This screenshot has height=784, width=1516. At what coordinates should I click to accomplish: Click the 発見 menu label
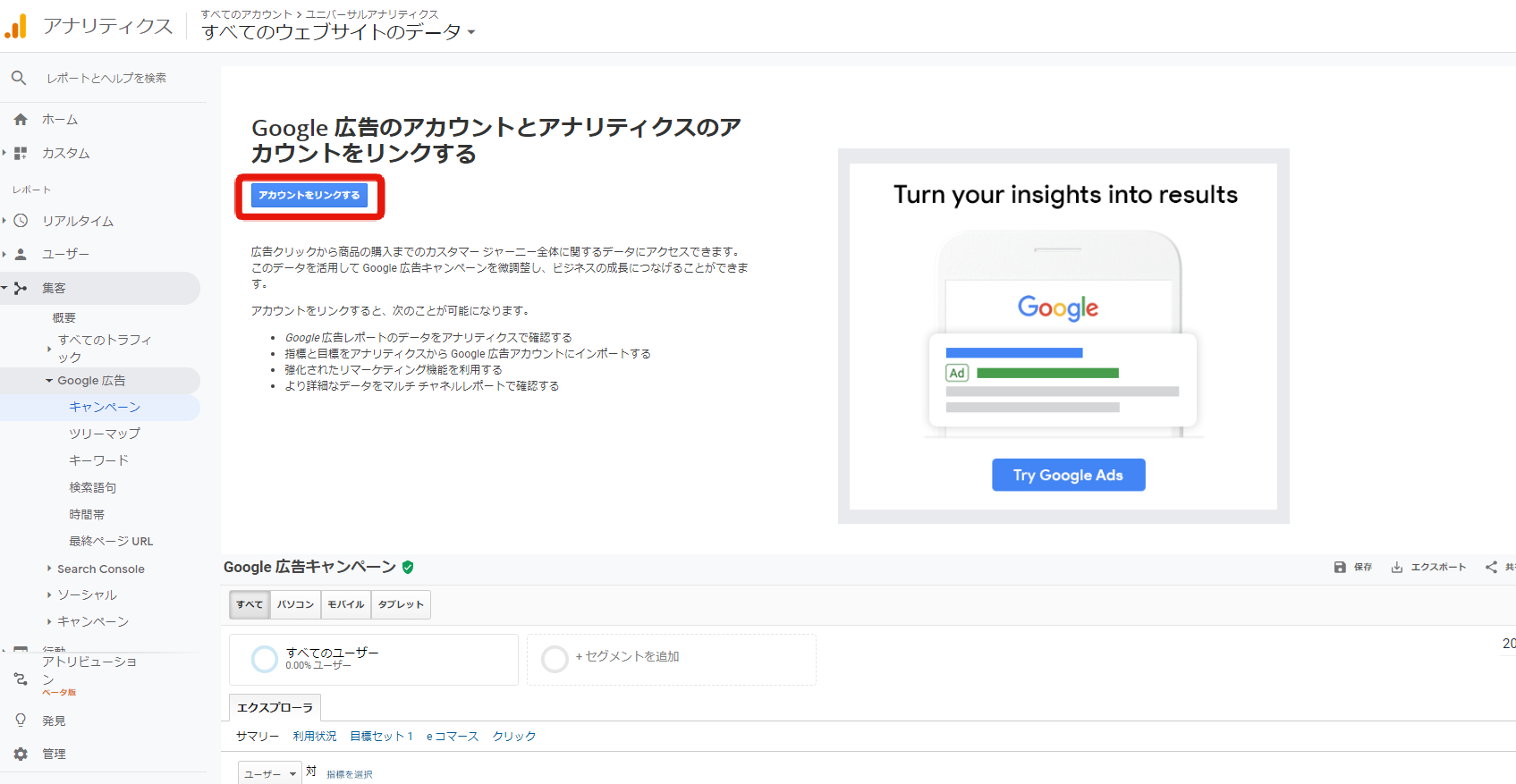[x=54, y=721]
